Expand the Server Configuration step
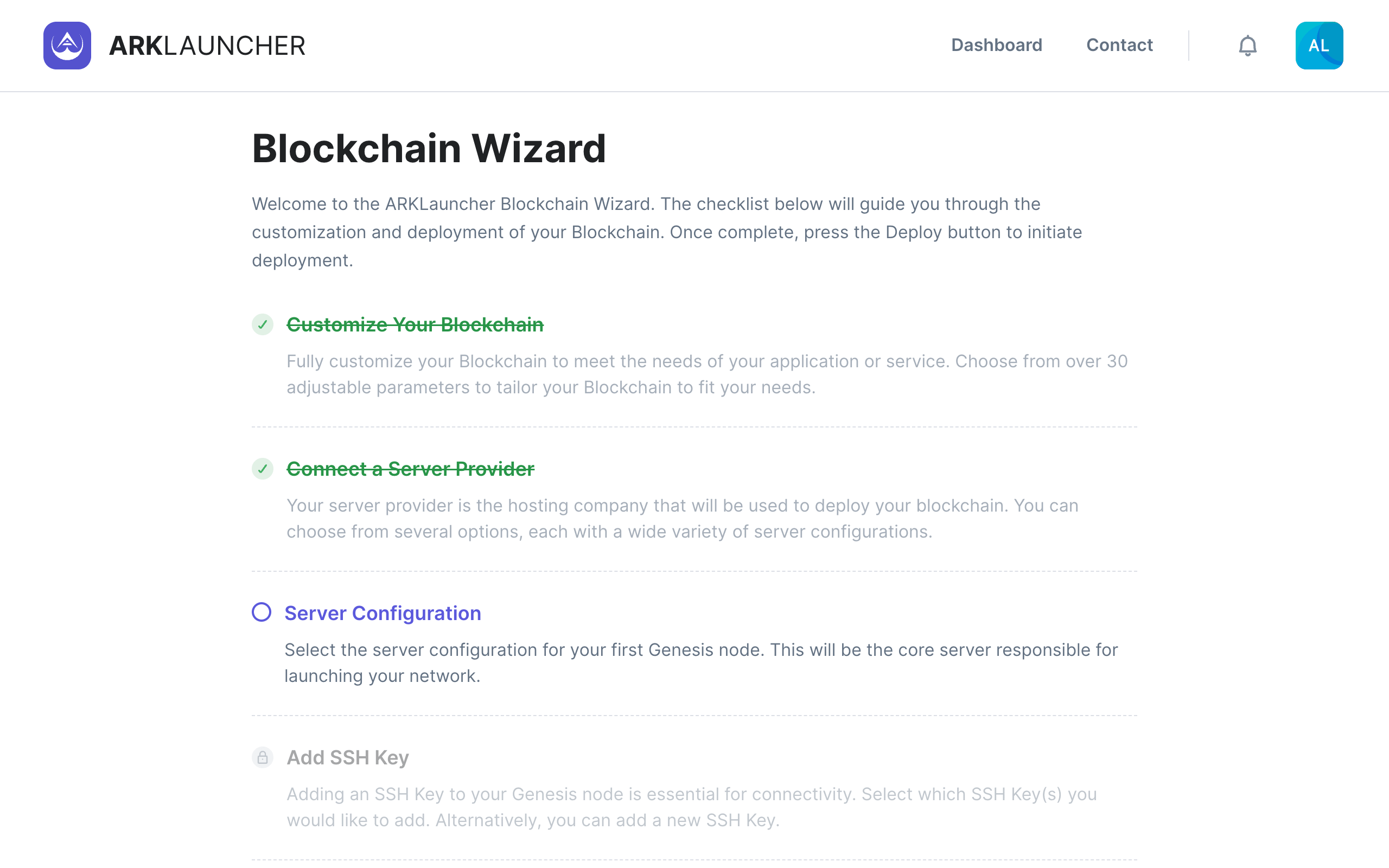Viewport: 1389px width, 868px height. point(383,613)
